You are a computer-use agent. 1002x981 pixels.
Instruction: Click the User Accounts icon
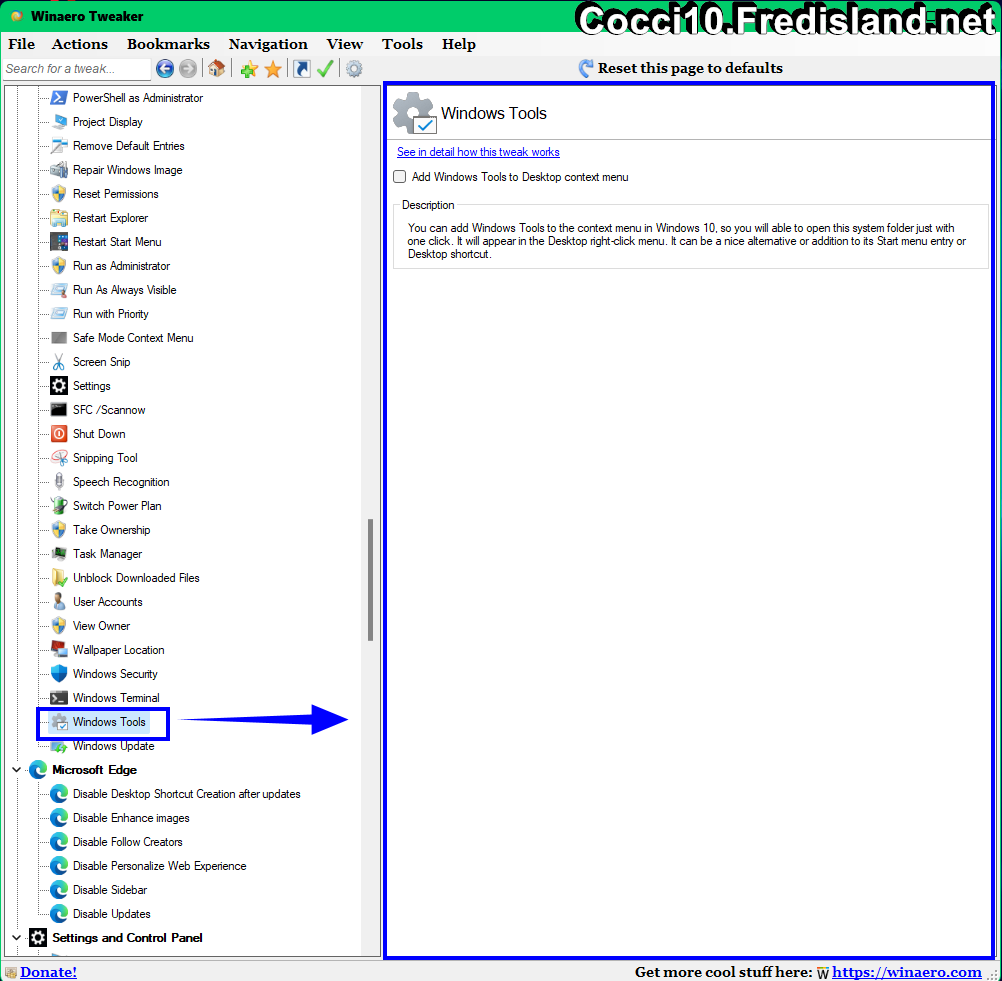(x=59, y=601)
